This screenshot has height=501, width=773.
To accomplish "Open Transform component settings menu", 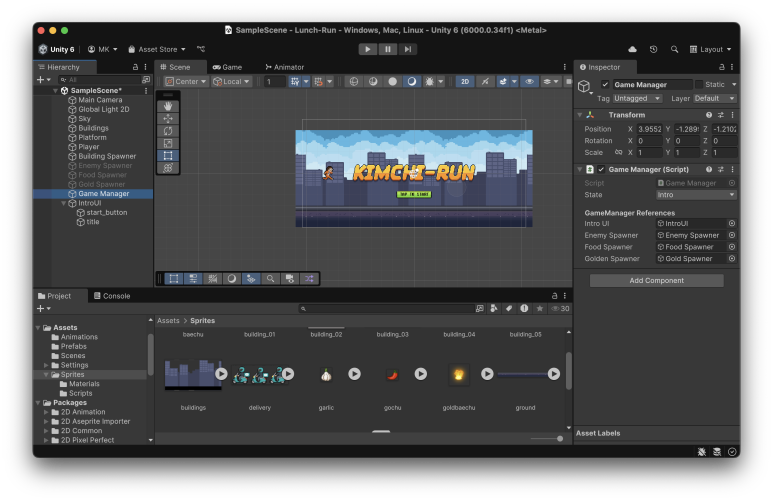I will click(x=733, y=115).
